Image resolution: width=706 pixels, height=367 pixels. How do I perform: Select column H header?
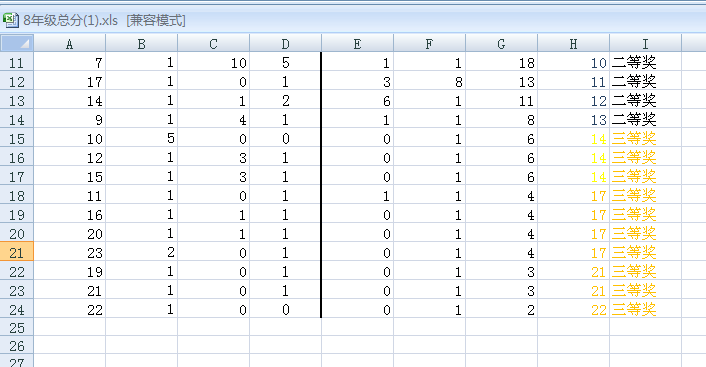click(x=573, y=44)
